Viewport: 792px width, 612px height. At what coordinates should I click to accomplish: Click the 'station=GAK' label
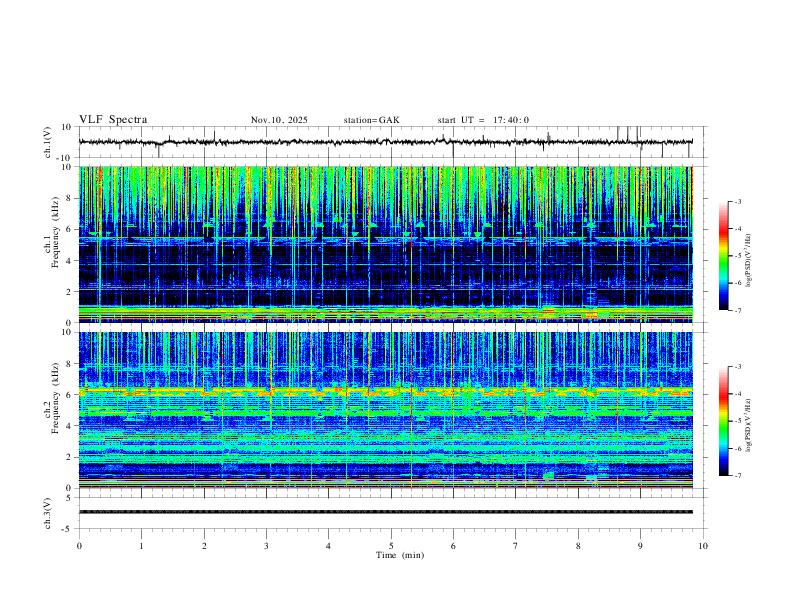click(371, 120)
